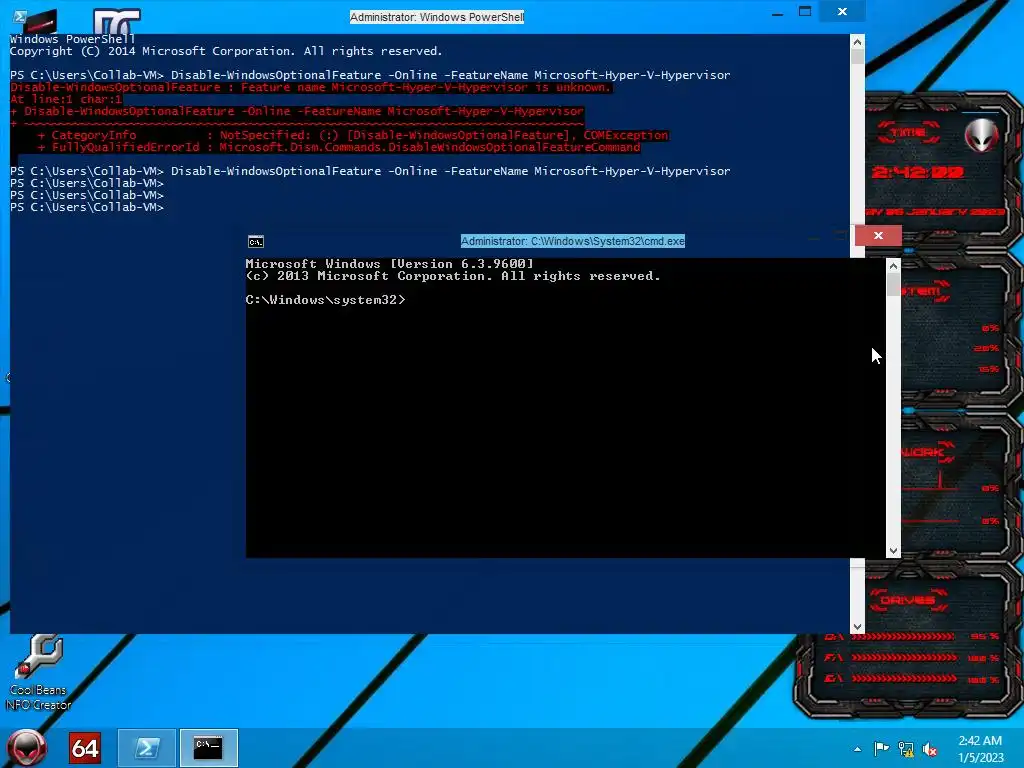Click the 'Administrator: Windows PowerShell' title text
This screenshot has height=768, width=1024.
437,17
